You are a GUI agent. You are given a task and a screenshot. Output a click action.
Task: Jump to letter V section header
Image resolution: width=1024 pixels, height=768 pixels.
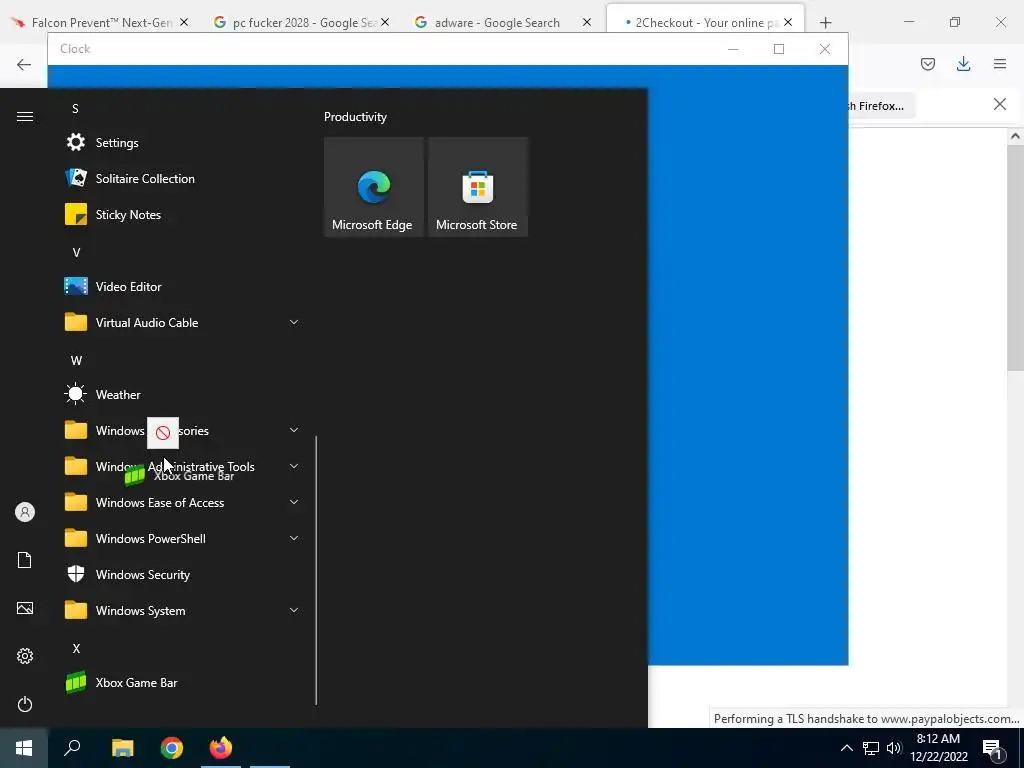pyautogui.click(x=76, y=252)
